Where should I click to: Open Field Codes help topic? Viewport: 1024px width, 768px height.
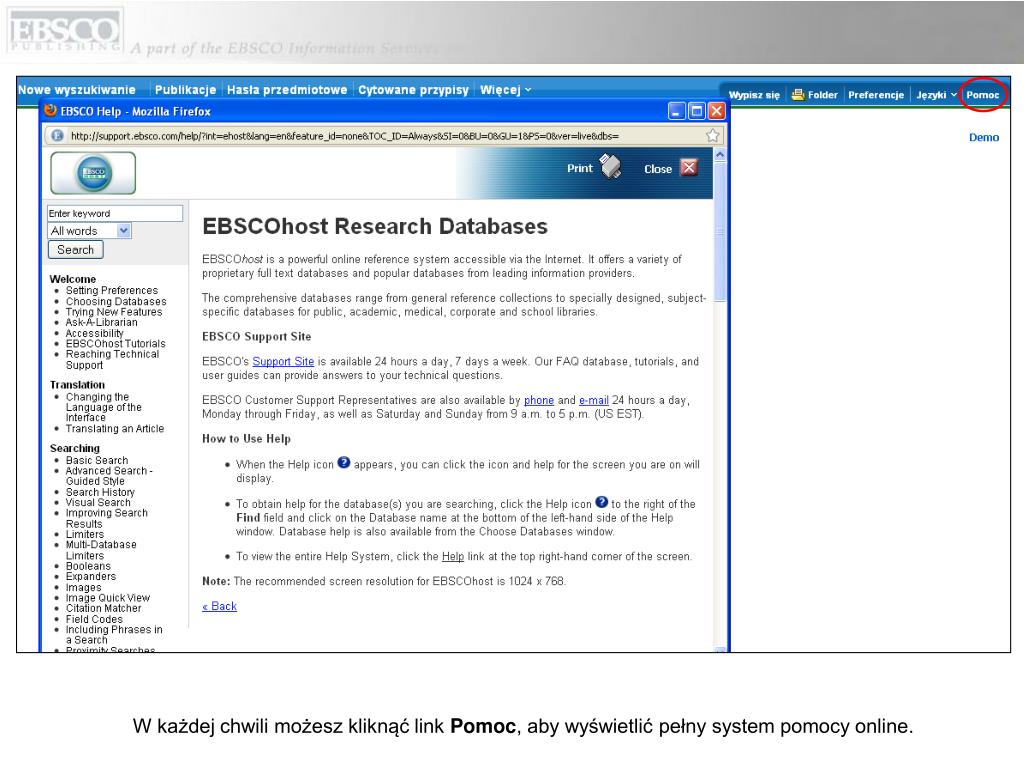point(94,619)
